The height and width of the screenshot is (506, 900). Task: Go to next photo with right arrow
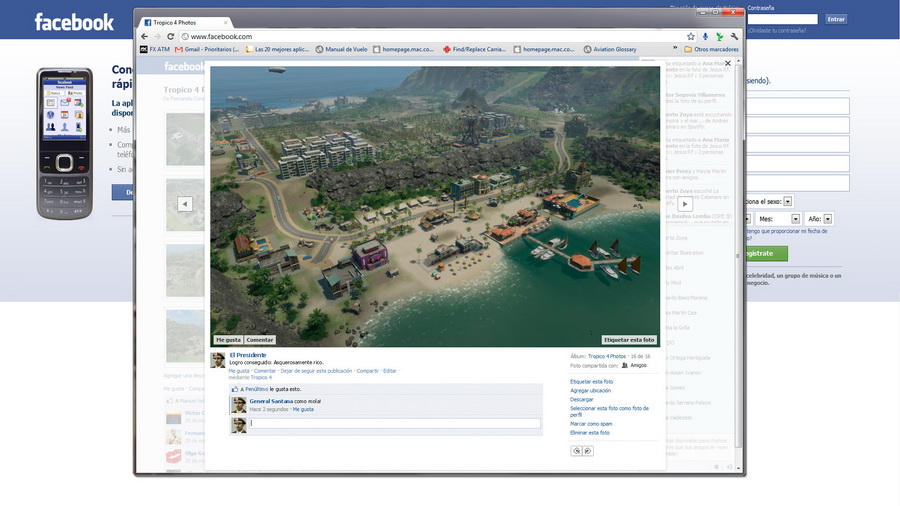click(x=685, y=204)
